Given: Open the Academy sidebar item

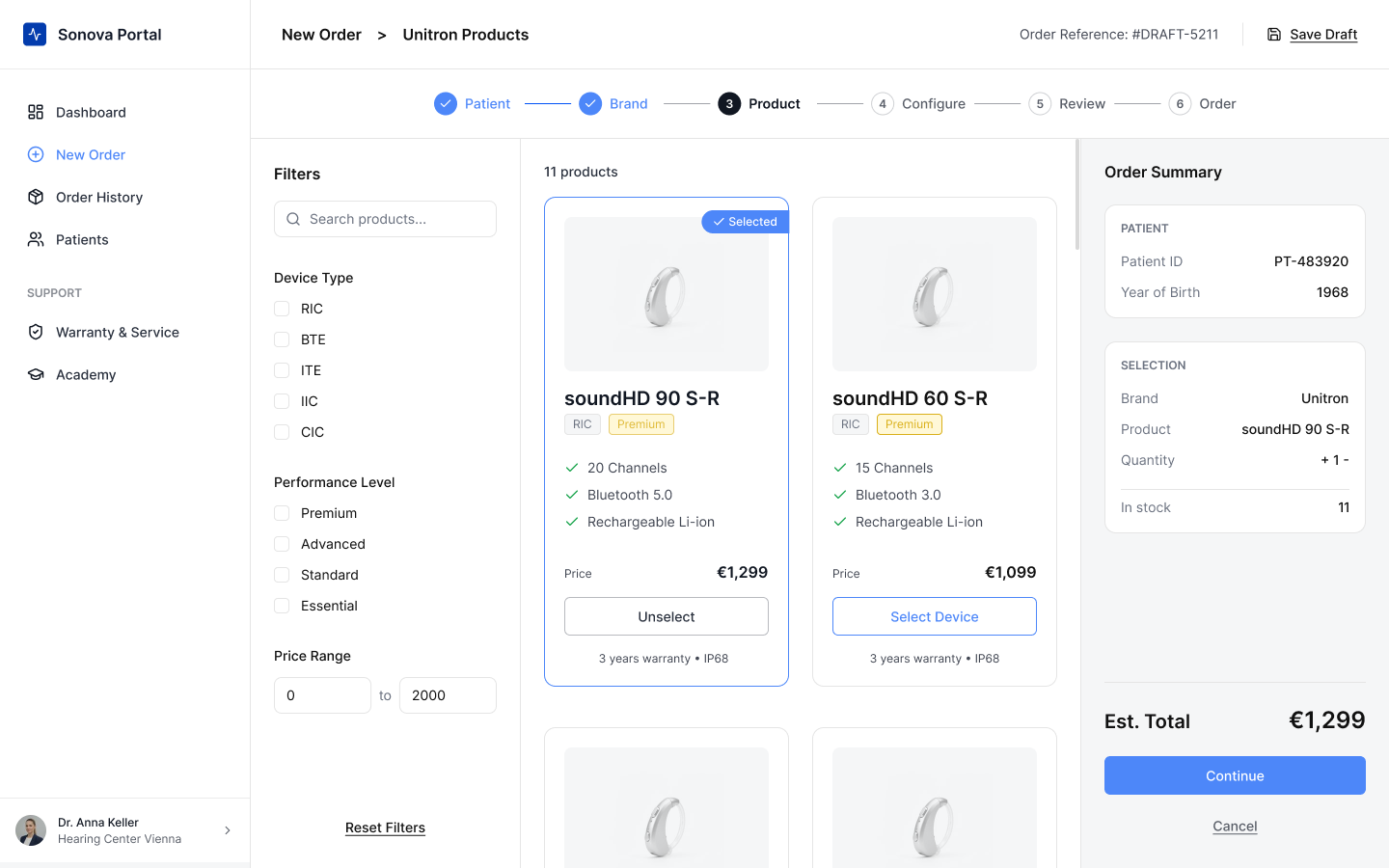Looking at the screenshot, I should click(125, 374).
